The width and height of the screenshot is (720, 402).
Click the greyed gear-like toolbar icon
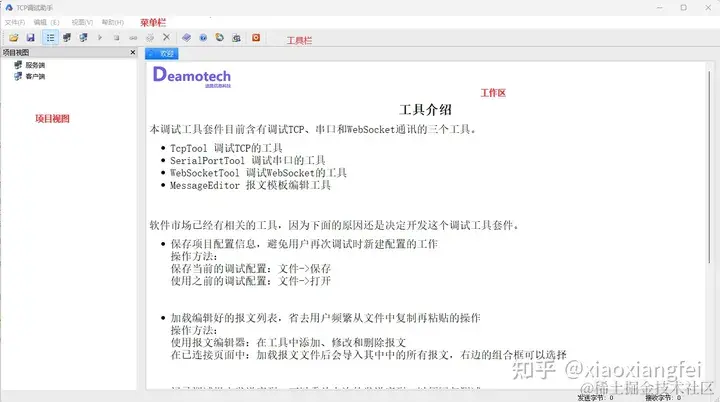point(150,38)
